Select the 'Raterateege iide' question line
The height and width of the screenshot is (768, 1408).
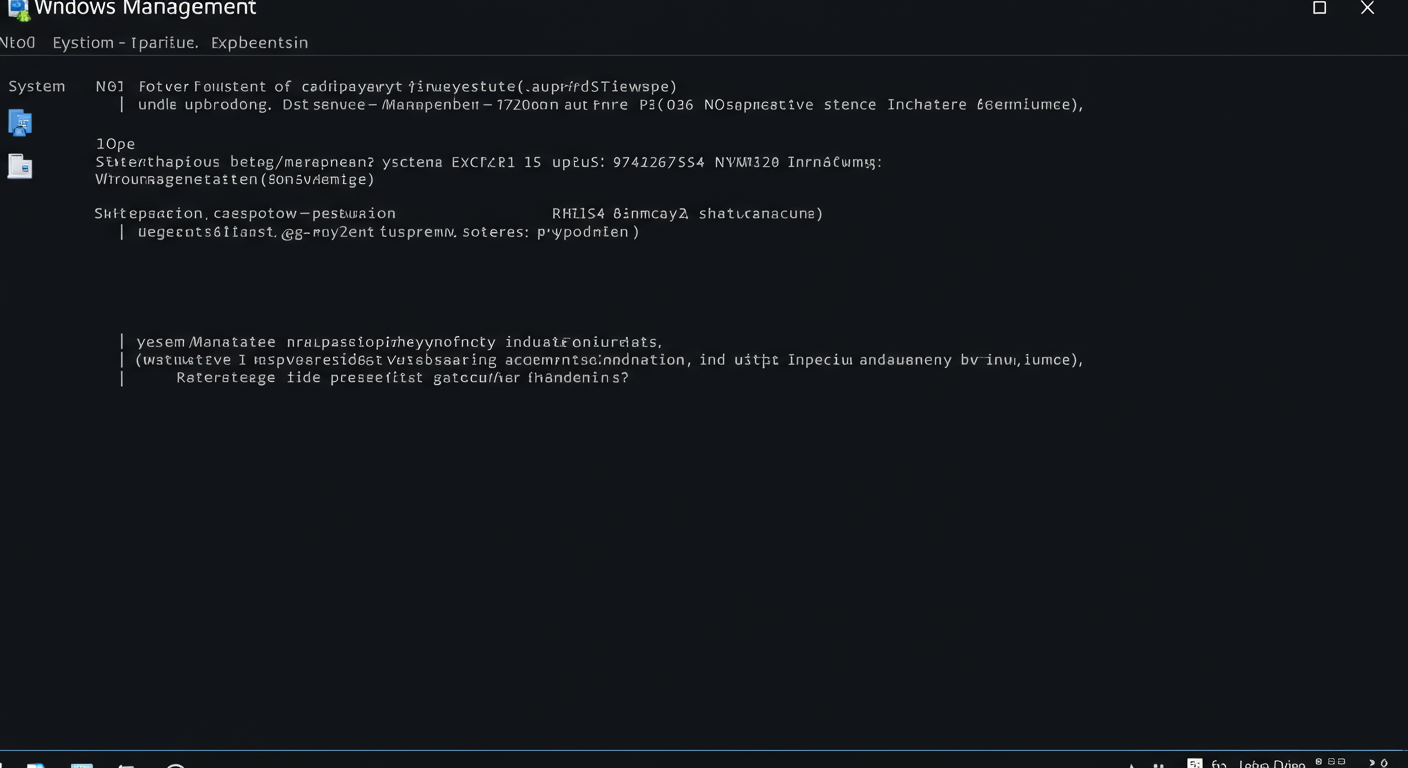coord(402,379)
